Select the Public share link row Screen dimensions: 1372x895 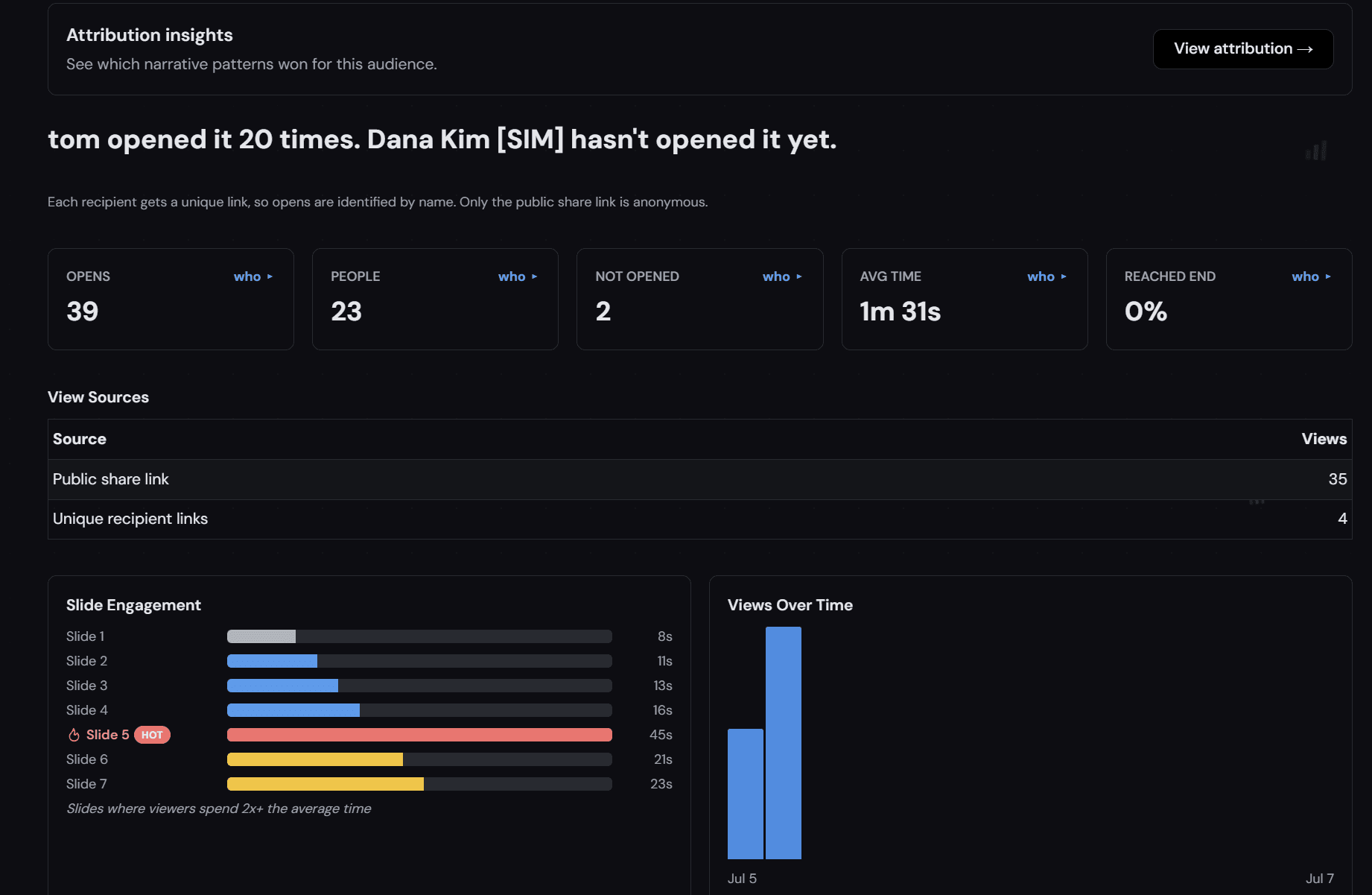point(699,479)
